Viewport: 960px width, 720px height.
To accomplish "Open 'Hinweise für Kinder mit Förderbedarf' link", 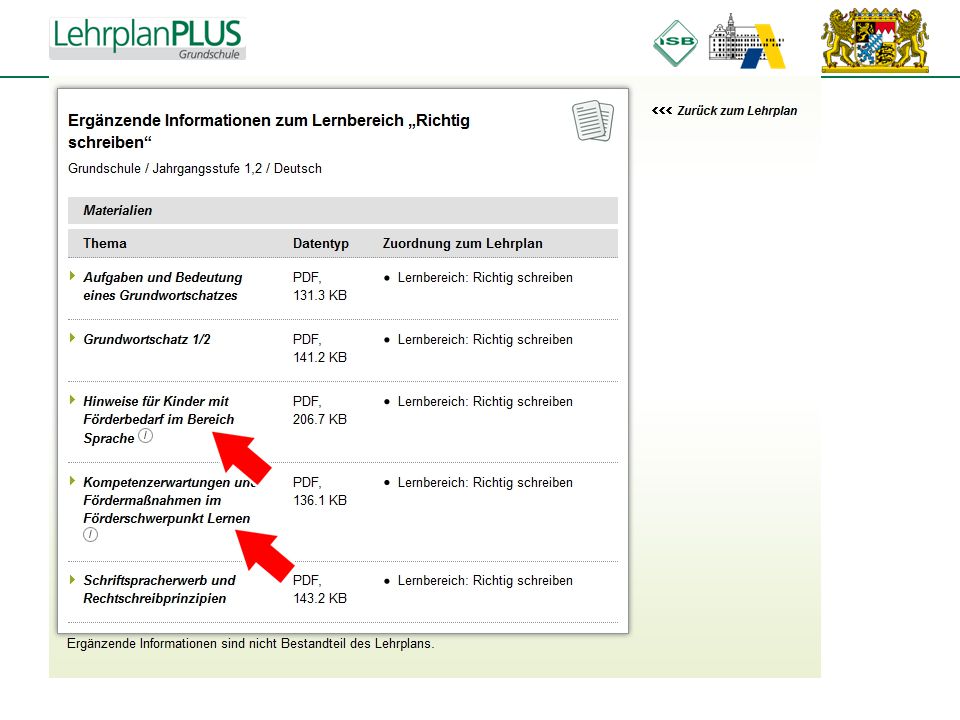I will click(x=159, y=420).
